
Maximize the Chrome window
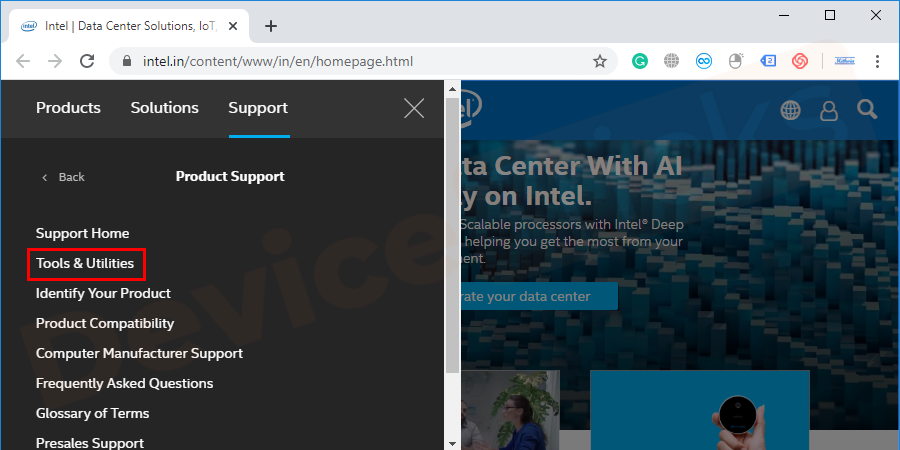pyautogui.click(x=830, y=15)
